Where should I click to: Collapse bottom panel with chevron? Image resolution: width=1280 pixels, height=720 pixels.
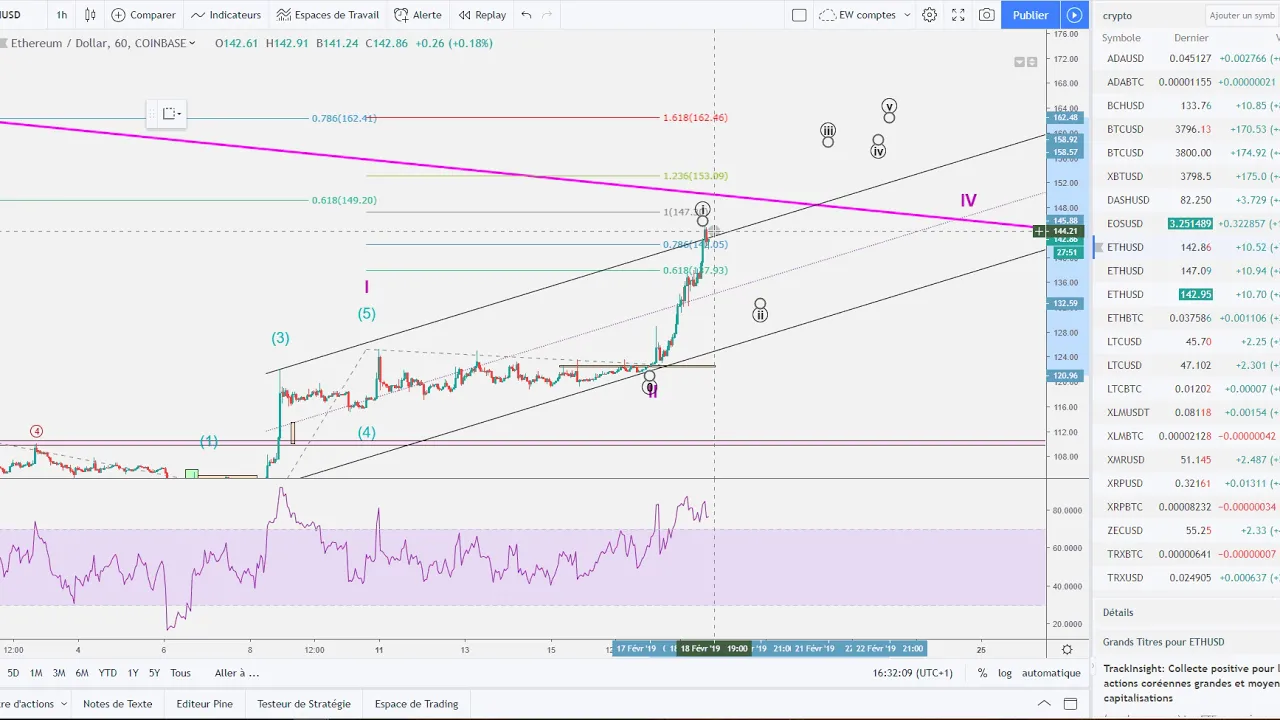[1044, 704]
